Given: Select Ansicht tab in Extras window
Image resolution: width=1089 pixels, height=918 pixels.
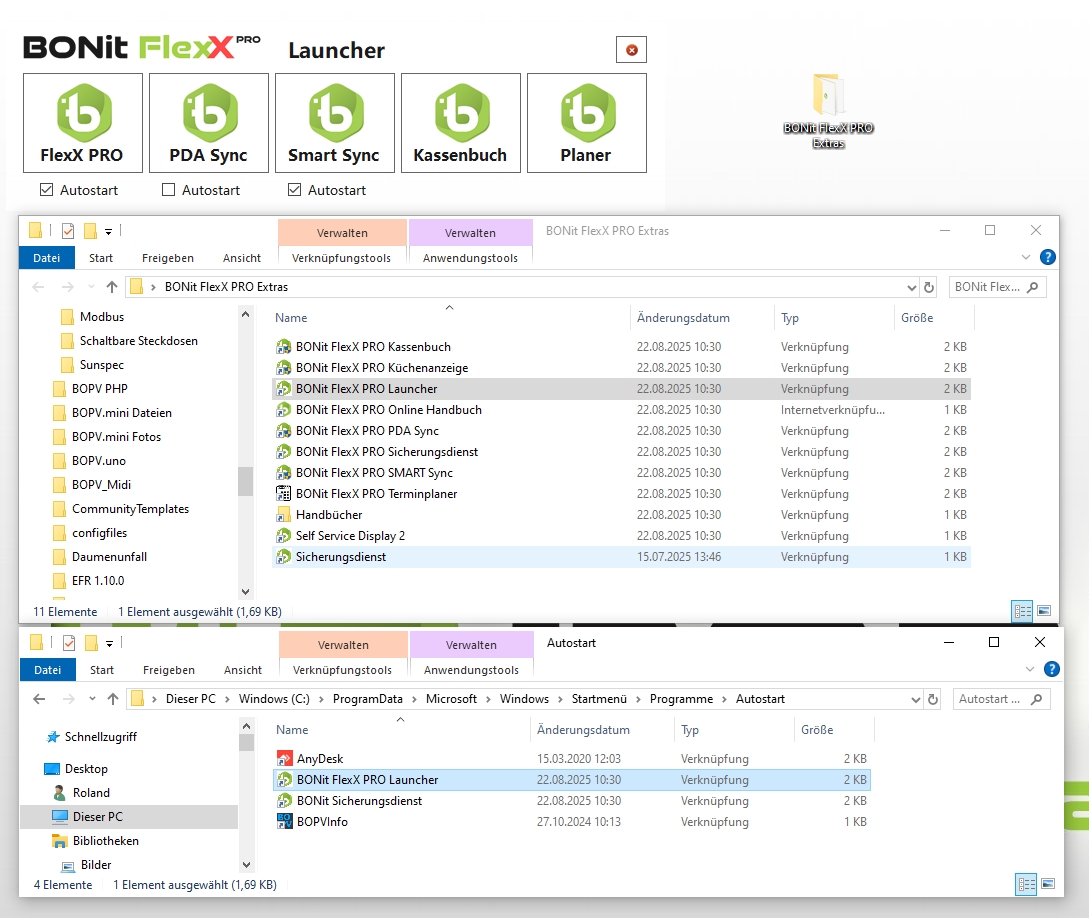Looking at the screenshot, I should tap(242, 258).
